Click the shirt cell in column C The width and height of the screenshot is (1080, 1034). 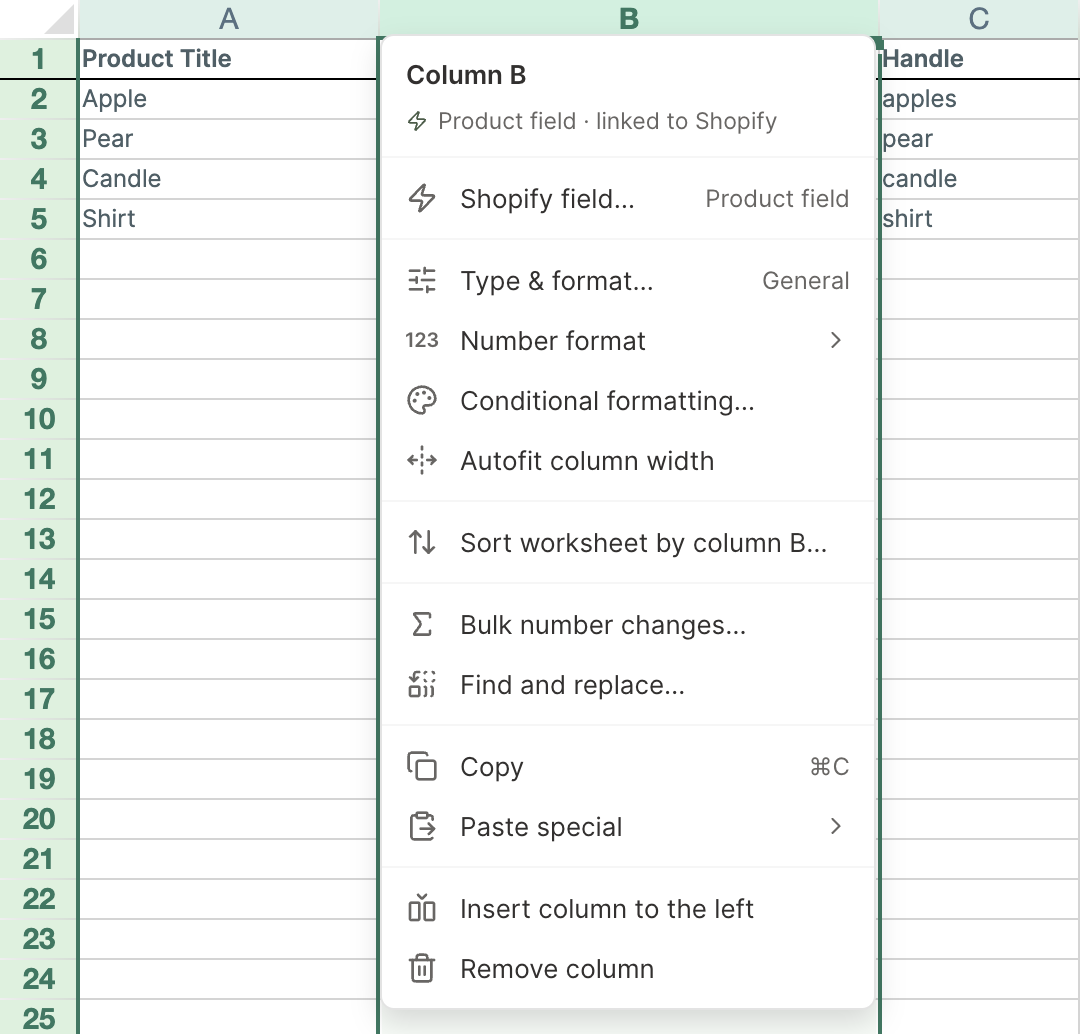(x=980, y=219)
